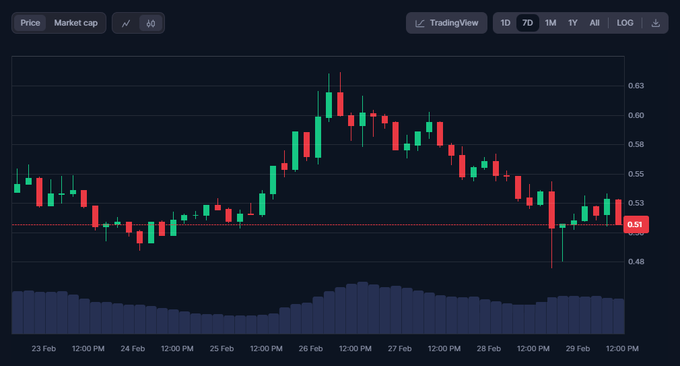Switch to the line chart view icon
680x366 pixels.
(126, 23)
